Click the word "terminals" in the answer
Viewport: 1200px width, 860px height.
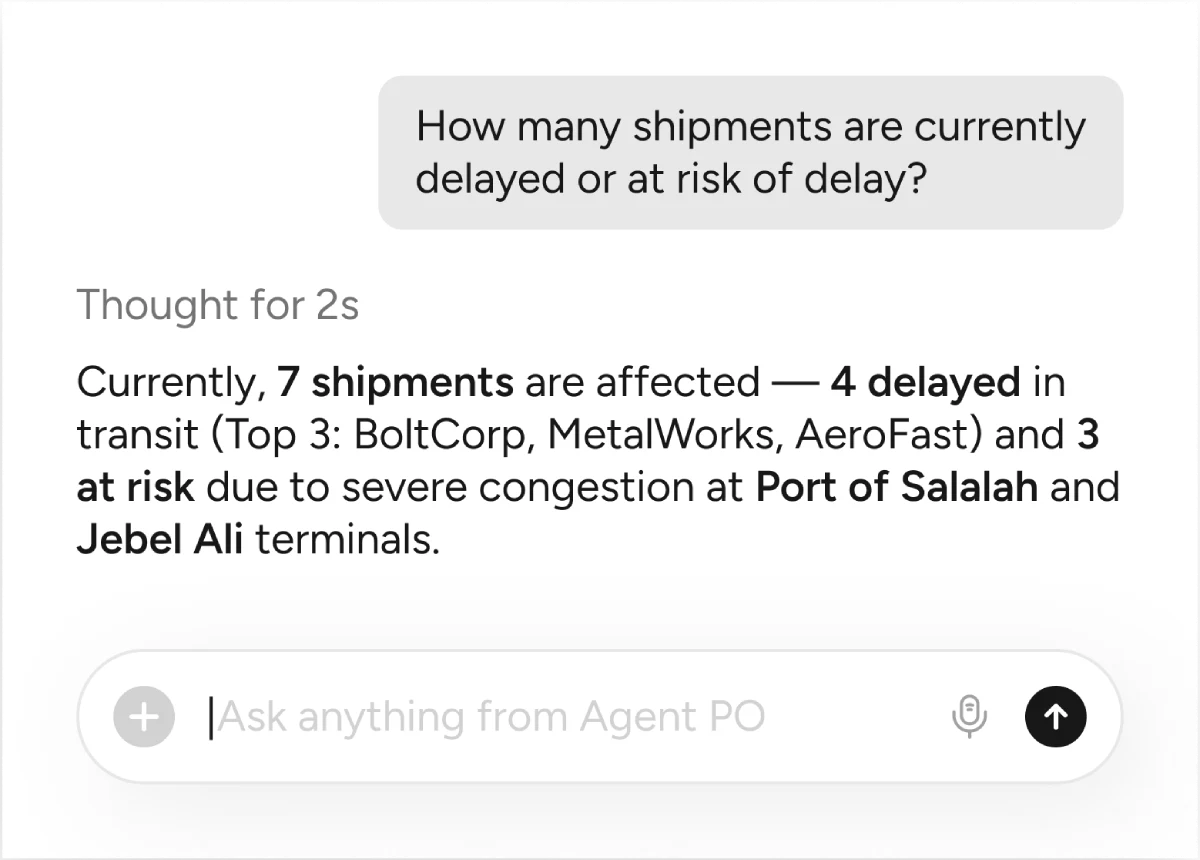(346, 541)
